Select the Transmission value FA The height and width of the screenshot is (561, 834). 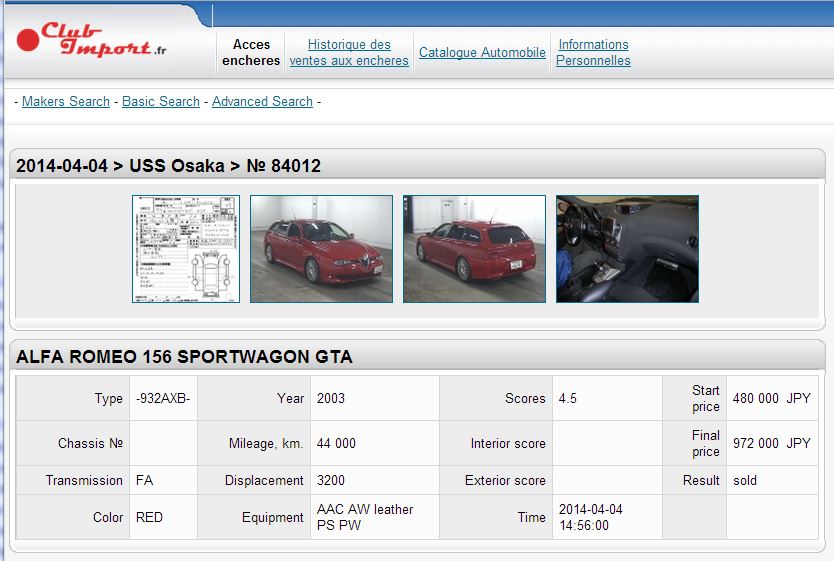coord(144,481)
